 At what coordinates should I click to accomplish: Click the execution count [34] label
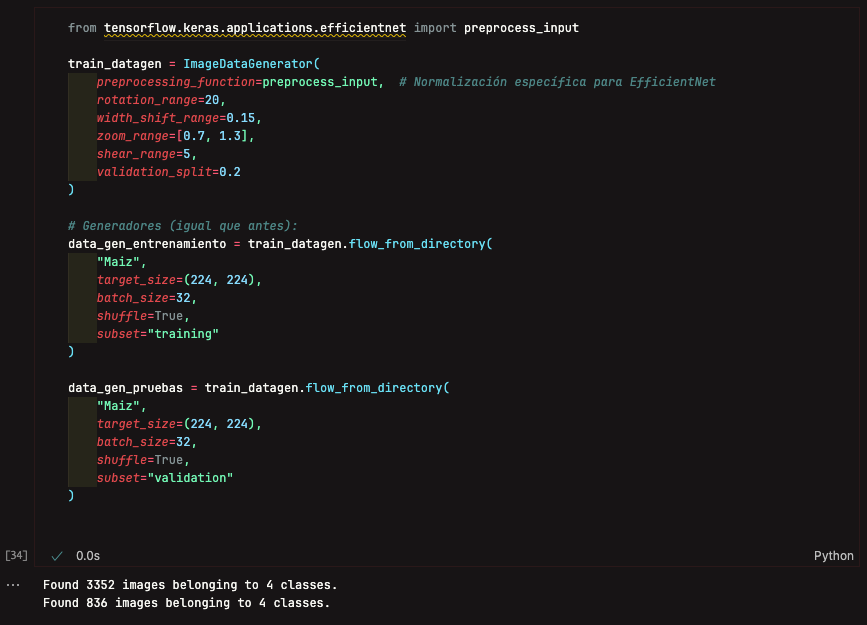(16, 555)
